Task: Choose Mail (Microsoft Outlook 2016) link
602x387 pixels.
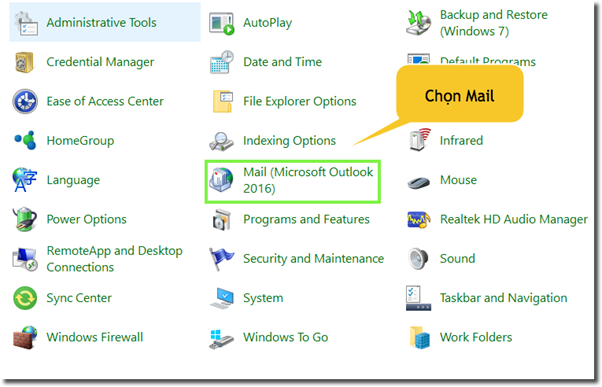Action: pos(308,180)
